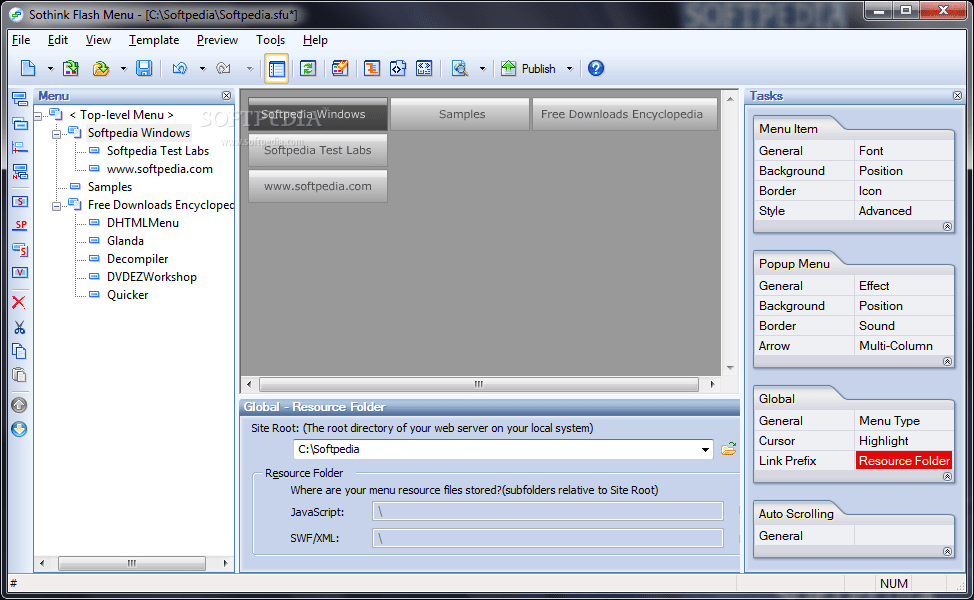
Task: Collapse the Top-level Menu tree node
Action: pyautogui.click(x=38, y=116)
